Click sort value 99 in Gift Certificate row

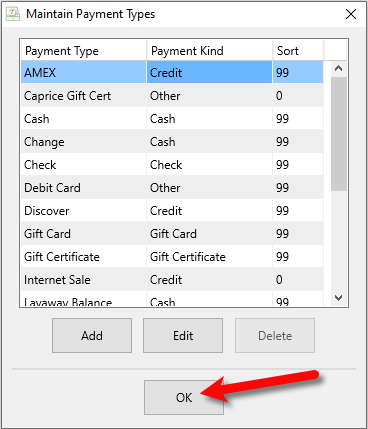coord(298,257)
